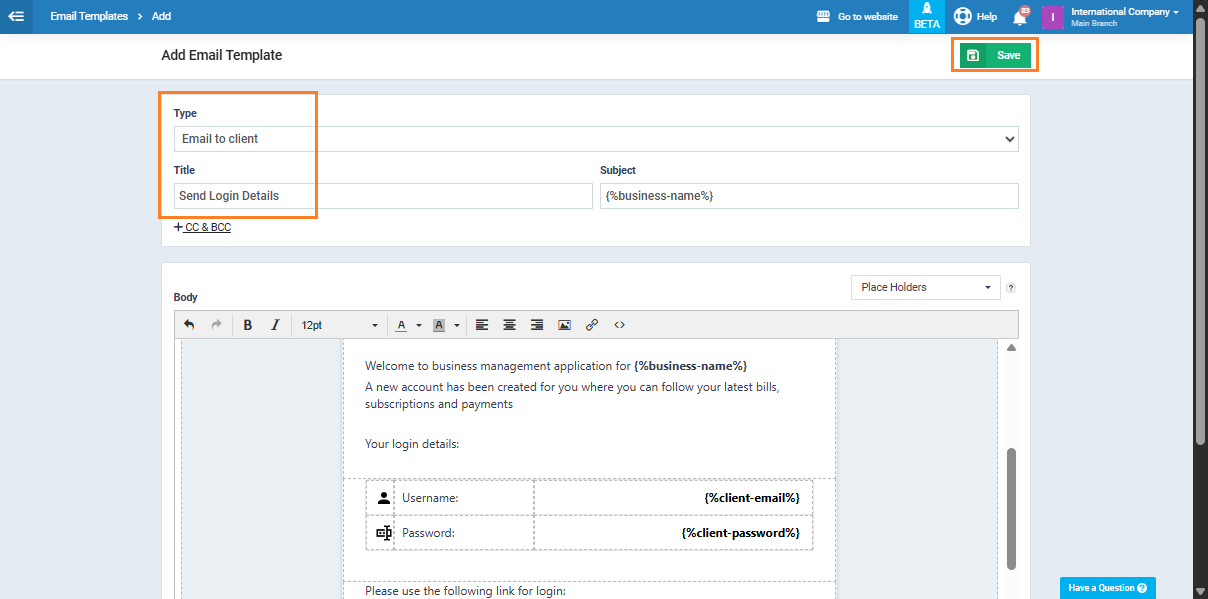This screenshot has width=1208, height=599.
Task: Toggle italic formatting in the body editor
Action: pyautogui.click(x=275, y=325)
